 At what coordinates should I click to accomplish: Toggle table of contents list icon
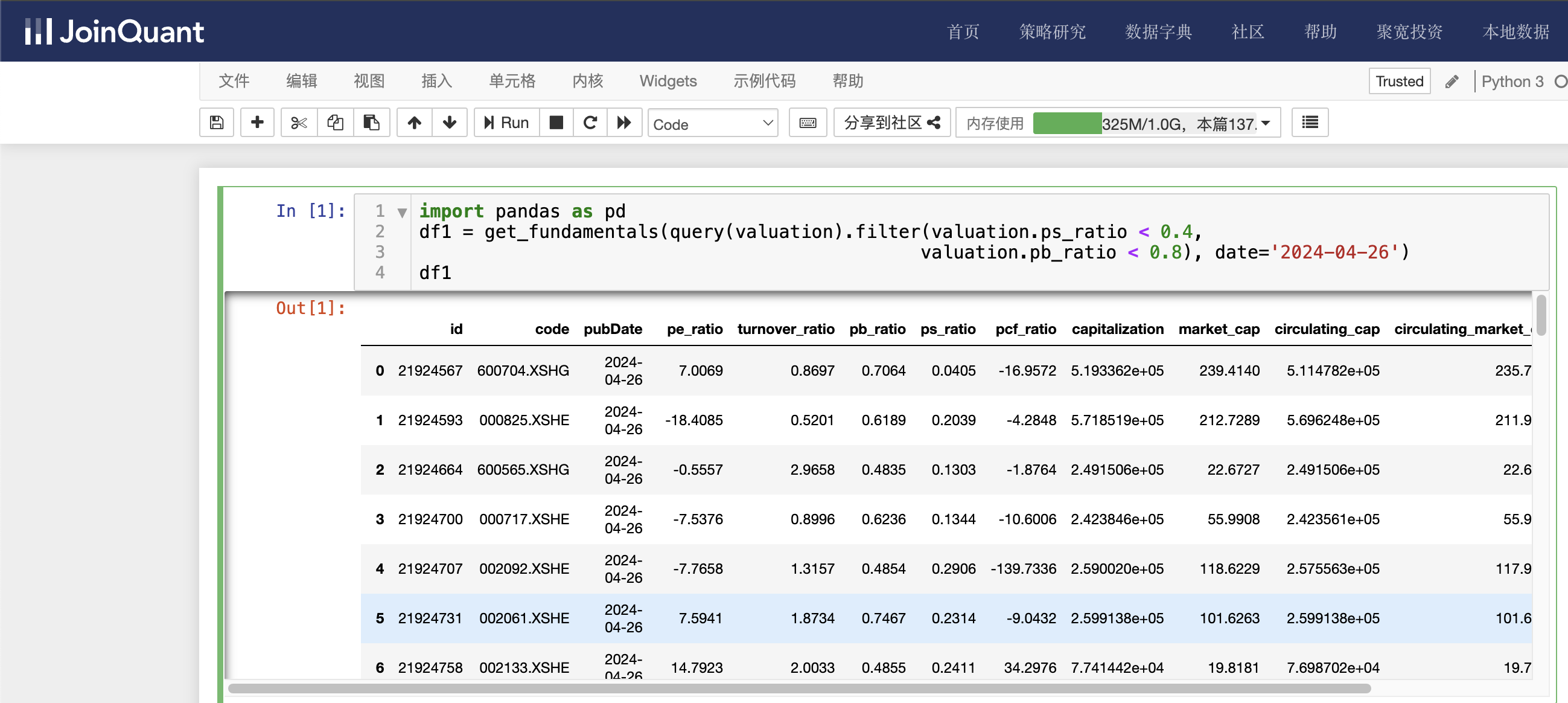click(1309, 123)
